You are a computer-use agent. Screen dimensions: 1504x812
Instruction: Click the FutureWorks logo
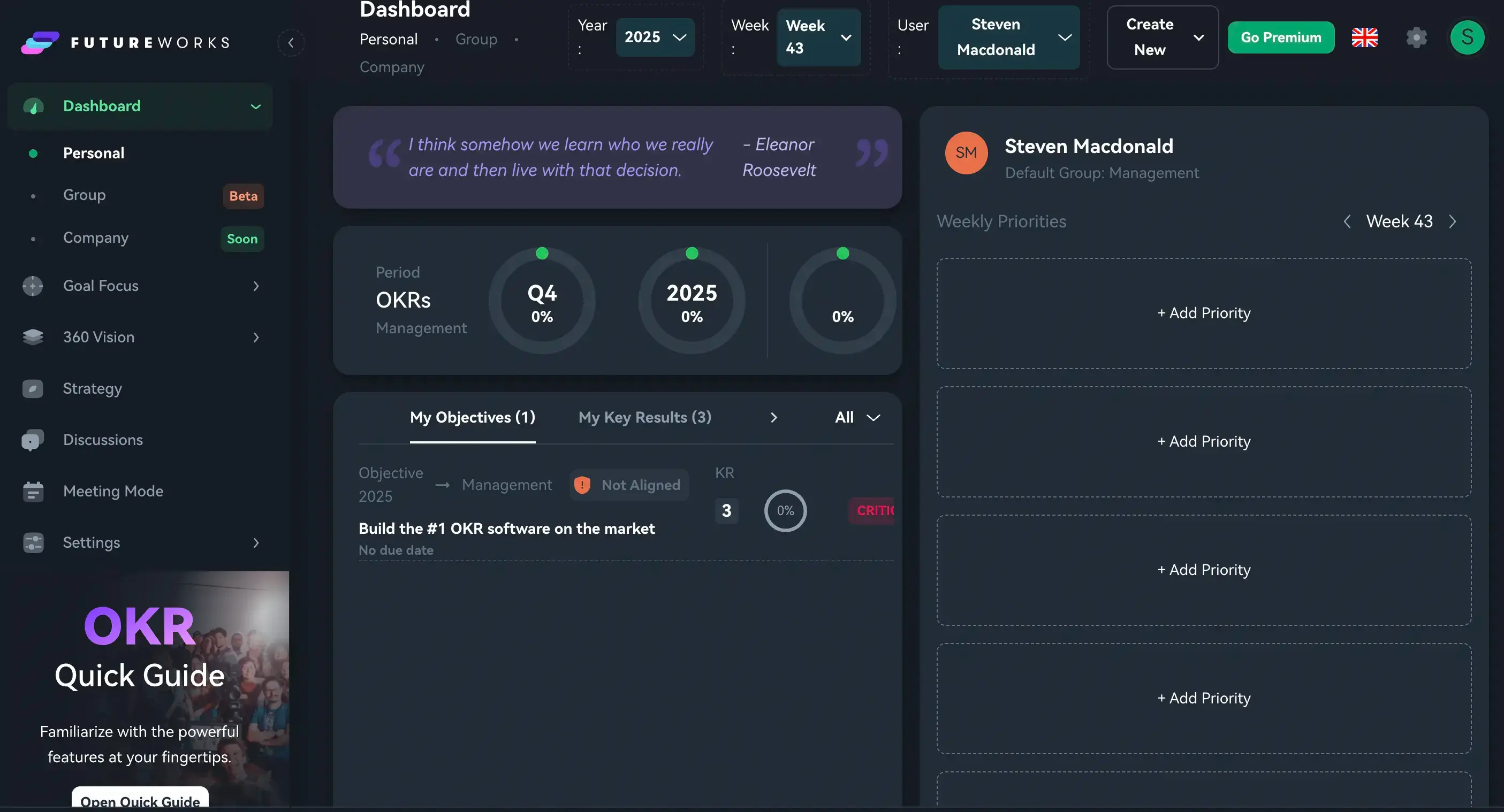(x=126, y=43)
